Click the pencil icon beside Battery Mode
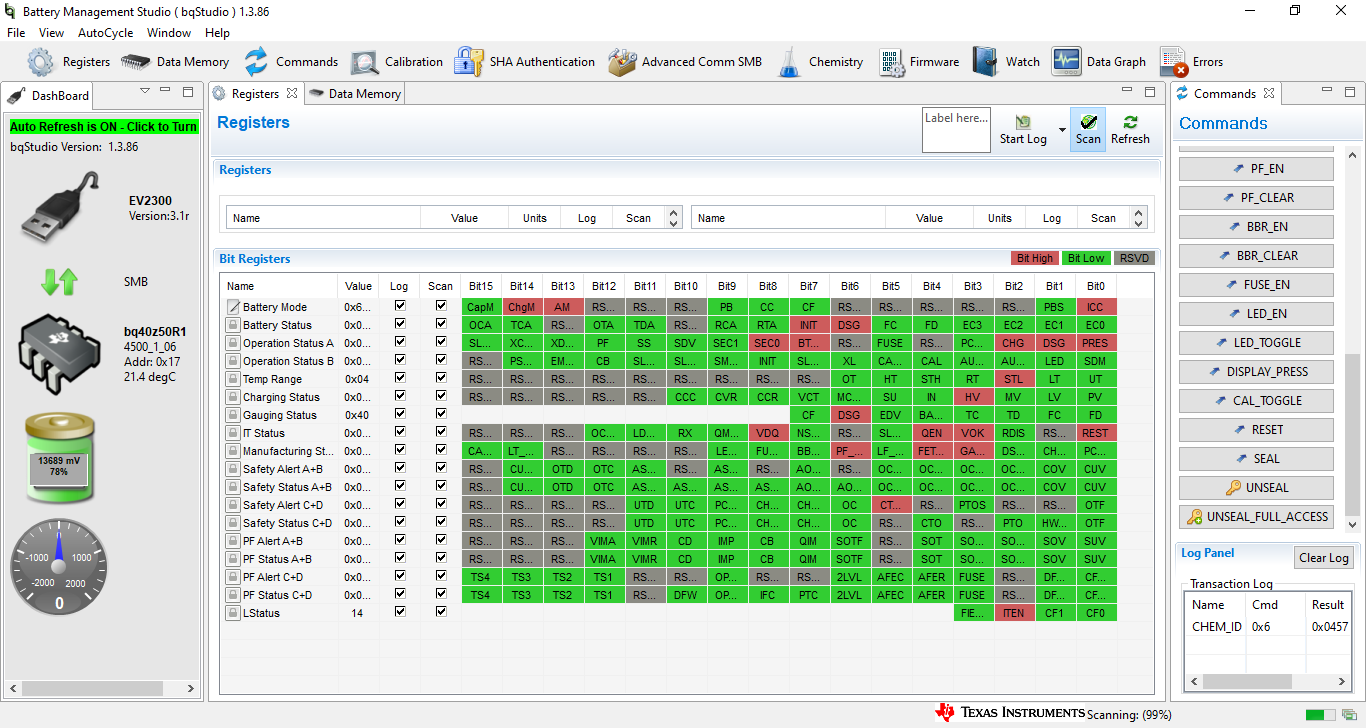This screenshot has width=1366, height=728. (233, 307)
